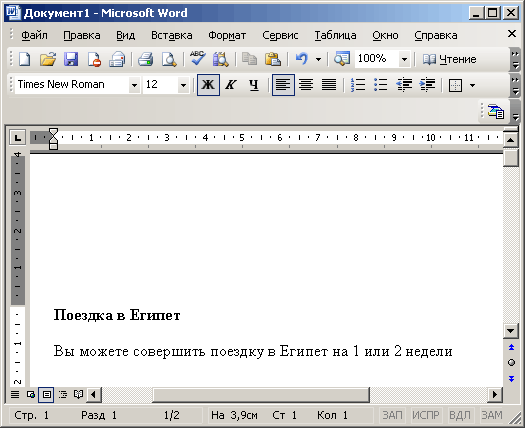Viewport: 525px width, 428px height.
Task: Save the document with floppy icon
Action: pos(71,60)
